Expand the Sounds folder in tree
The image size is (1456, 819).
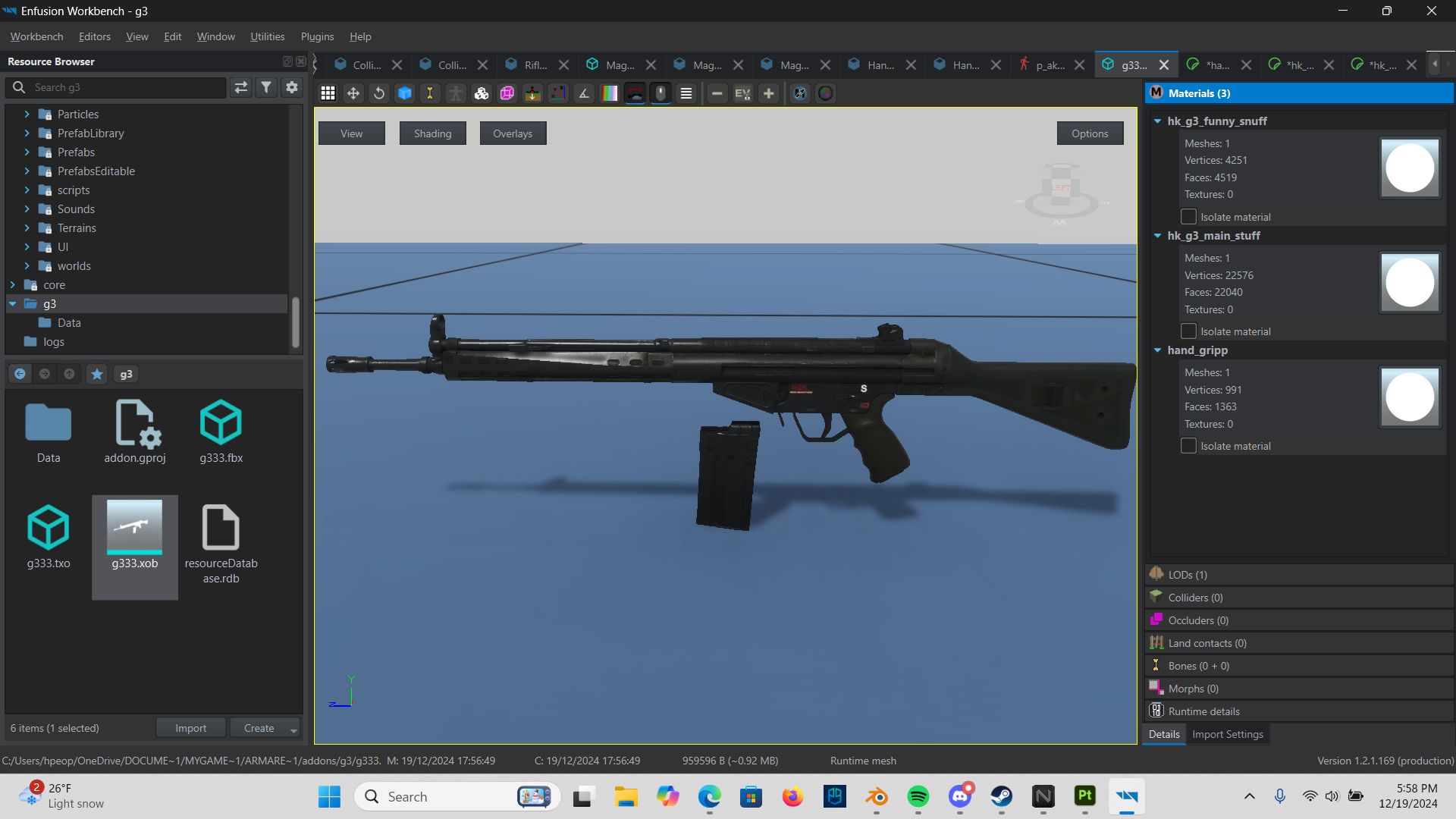pos(28,209)
